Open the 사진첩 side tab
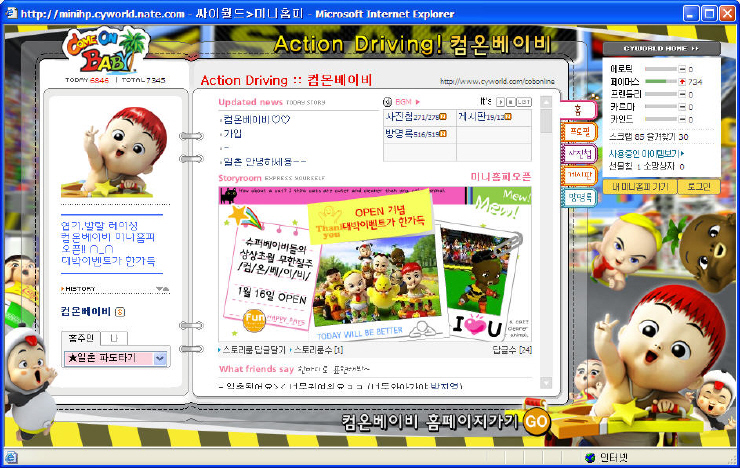This screenshot has height=468, width=740. (x=580, y=153)
